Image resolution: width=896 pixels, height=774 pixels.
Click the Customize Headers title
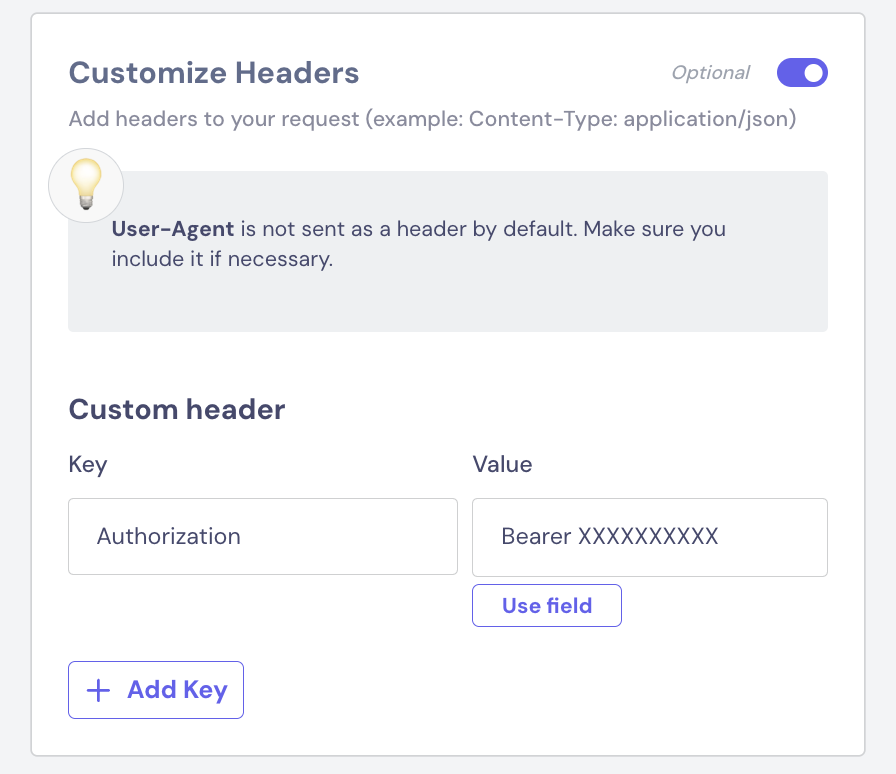pos(214,73)
